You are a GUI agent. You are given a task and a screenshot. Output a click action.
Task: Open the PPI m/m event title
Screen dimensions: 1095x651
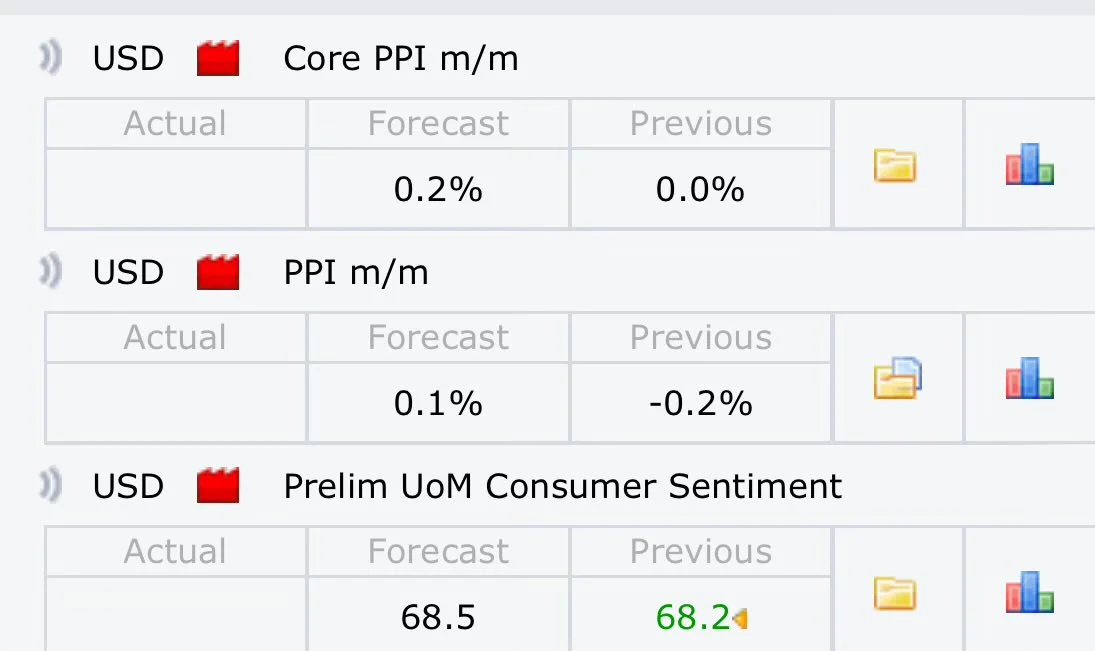pyautogui.click(x=356, y=272)
